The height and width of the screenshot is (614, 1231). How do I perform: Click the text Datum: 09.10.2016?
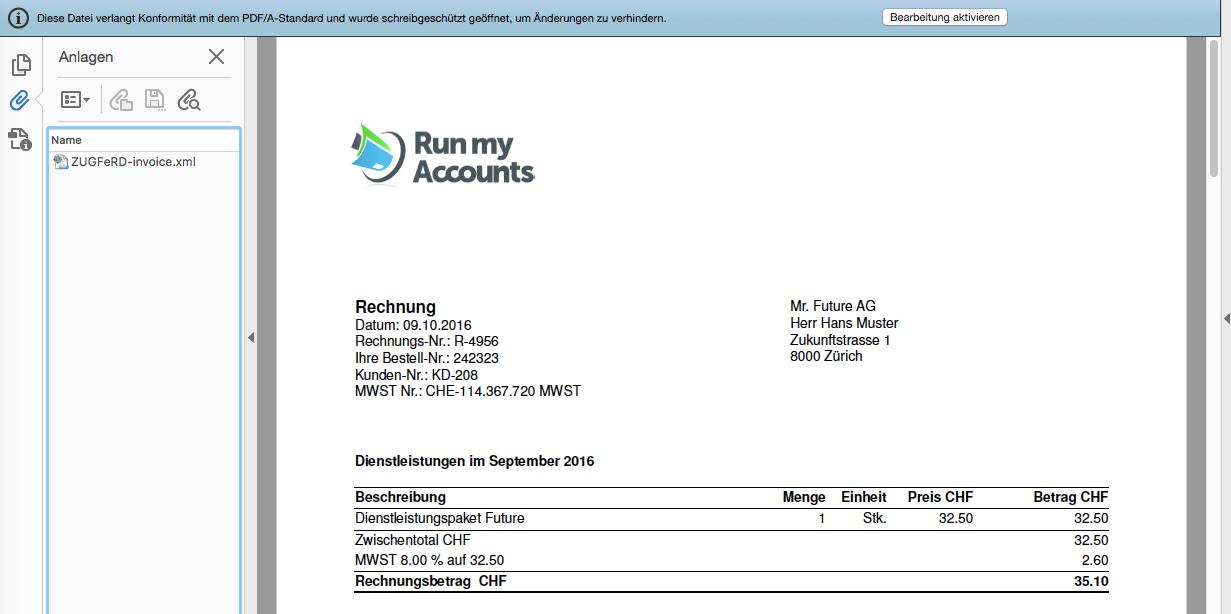[x=413, y=325]
